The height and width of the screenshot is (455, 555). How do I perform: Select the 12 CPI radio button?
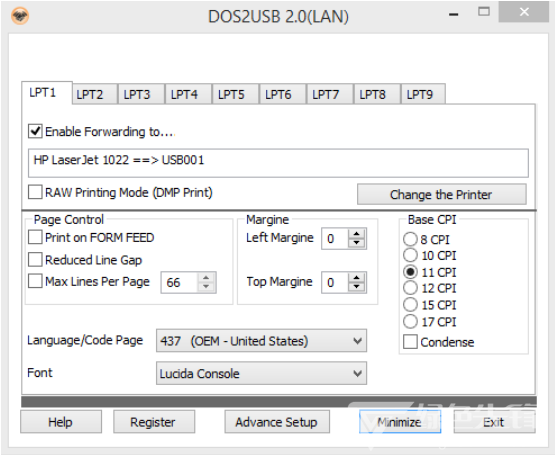click(410, 288)
